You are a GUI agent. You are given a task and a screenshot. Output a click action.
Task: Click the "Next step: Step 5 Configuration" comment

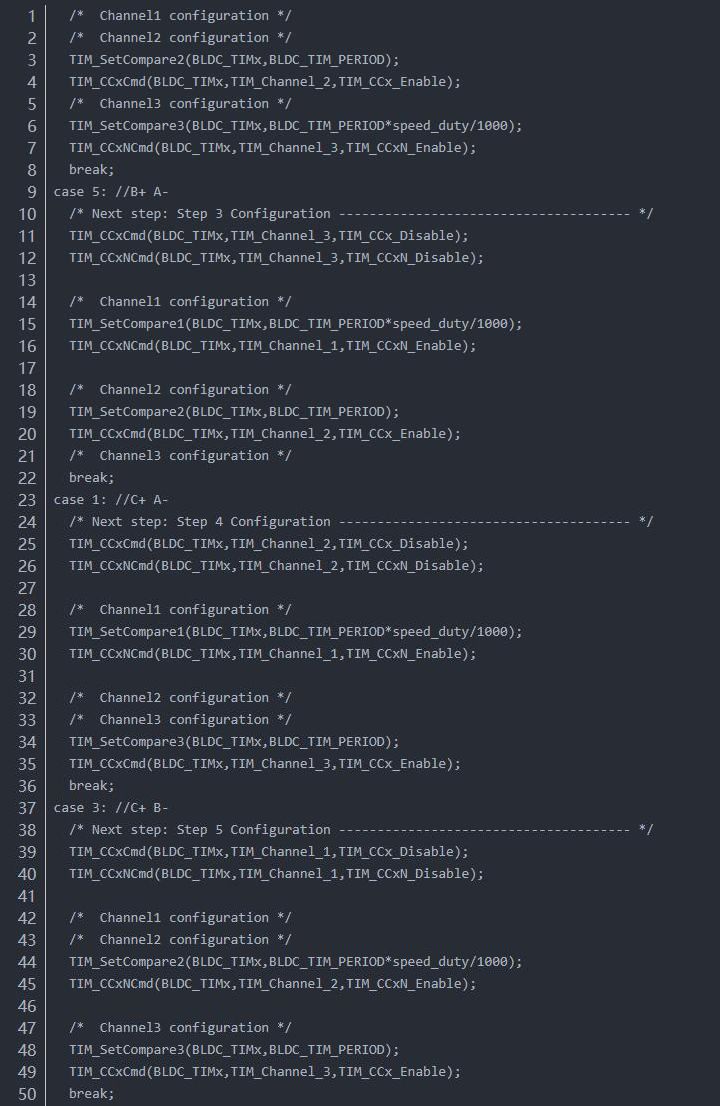pos(210,830)
